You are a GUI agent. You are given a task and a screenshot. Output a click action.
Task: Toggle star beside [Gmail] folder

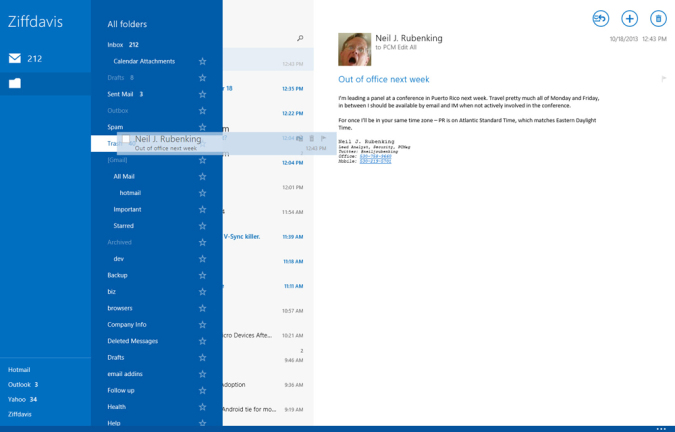(202, 160)
